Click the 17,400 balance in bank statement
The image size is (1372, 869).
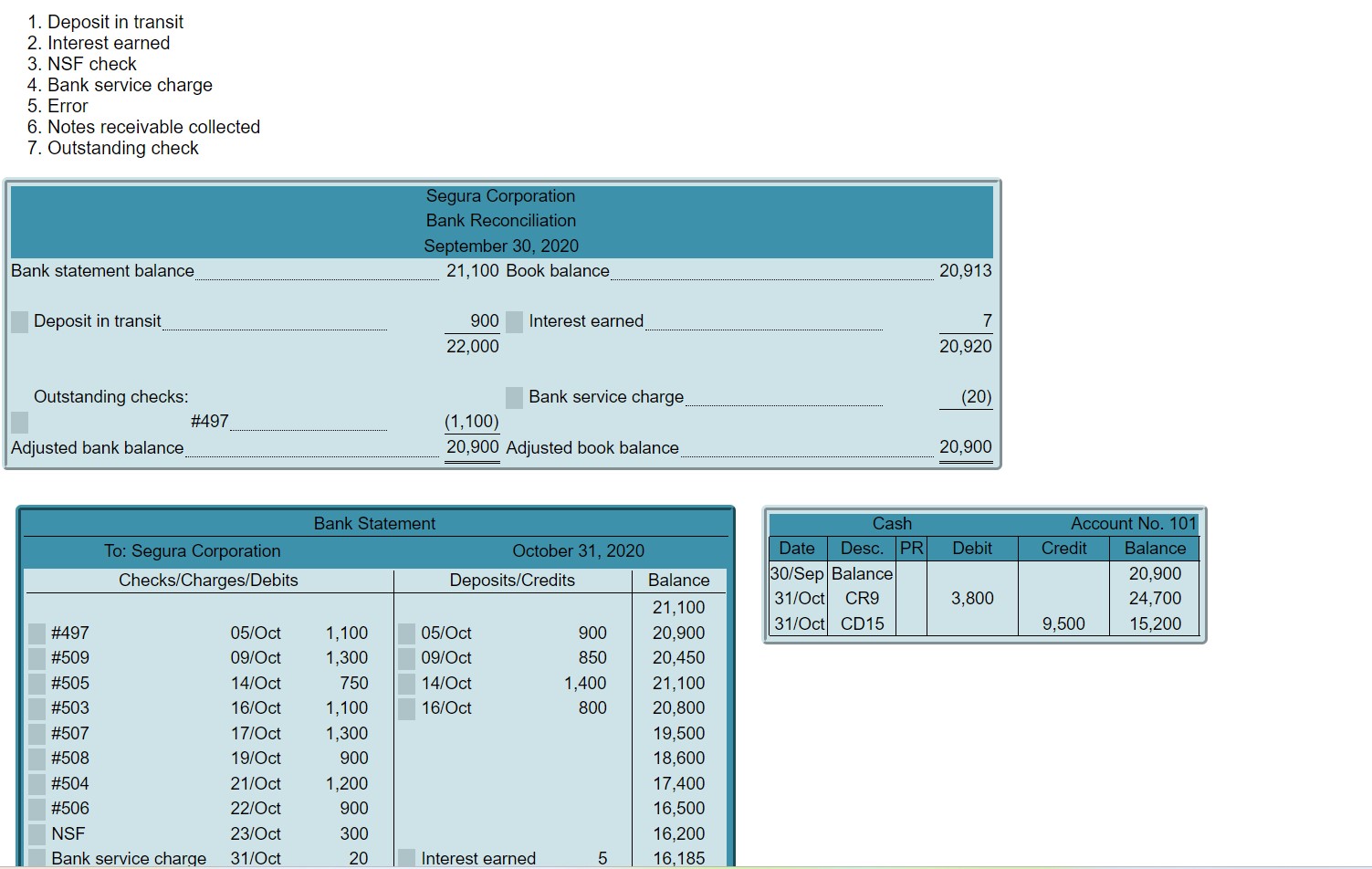click(x=678, y=784)
